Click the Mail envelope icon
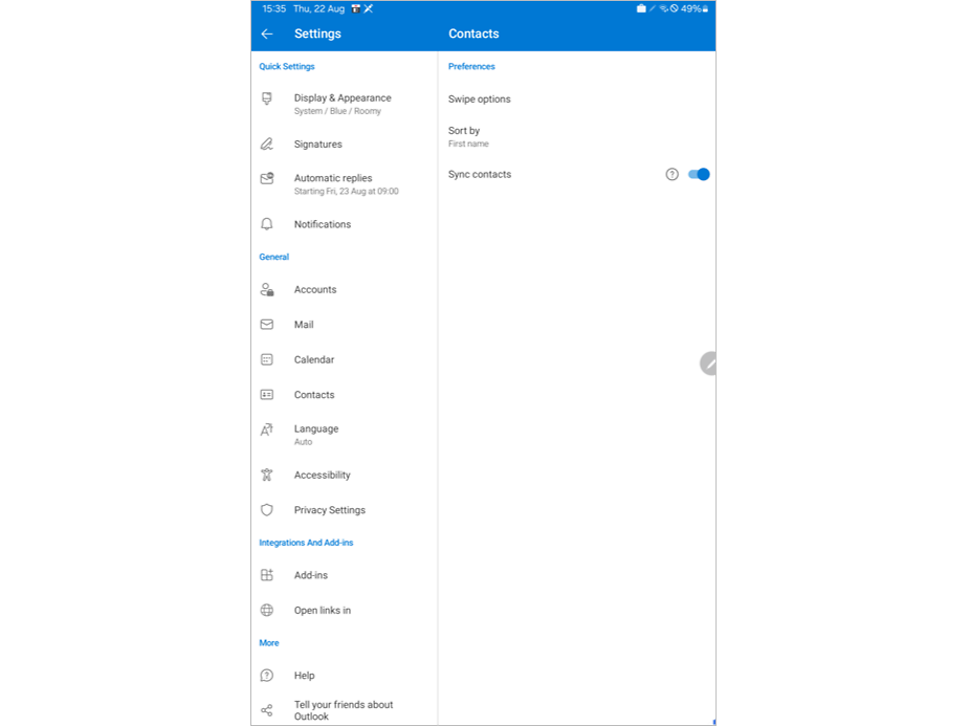 (x=266, y=324)
